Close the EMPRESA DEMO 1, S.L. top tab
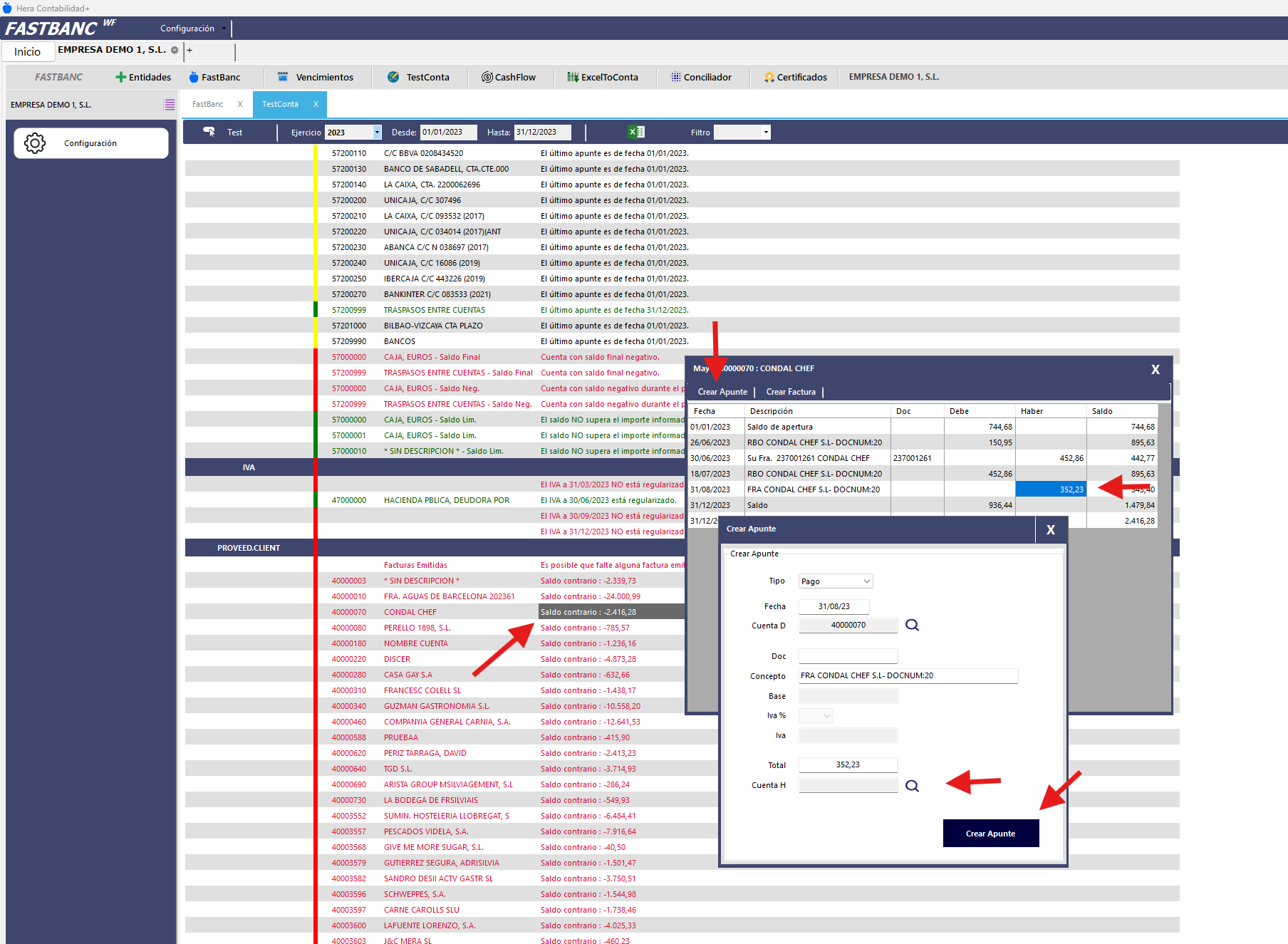This screenshot has width=1288, height=944. point(175,50)
